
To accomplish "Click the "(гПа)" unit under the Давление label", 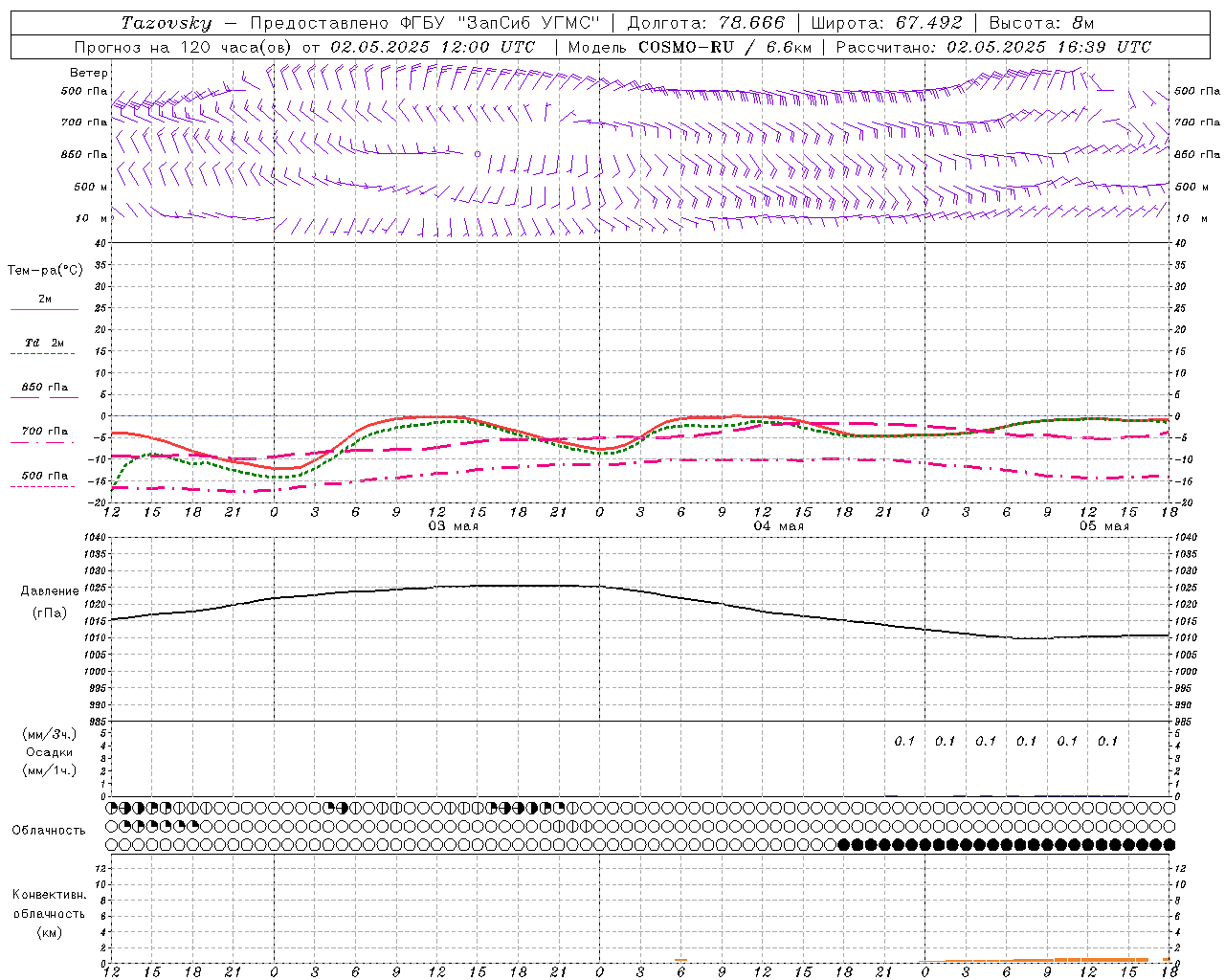I will pyautogui.click(x=50, y=613).
